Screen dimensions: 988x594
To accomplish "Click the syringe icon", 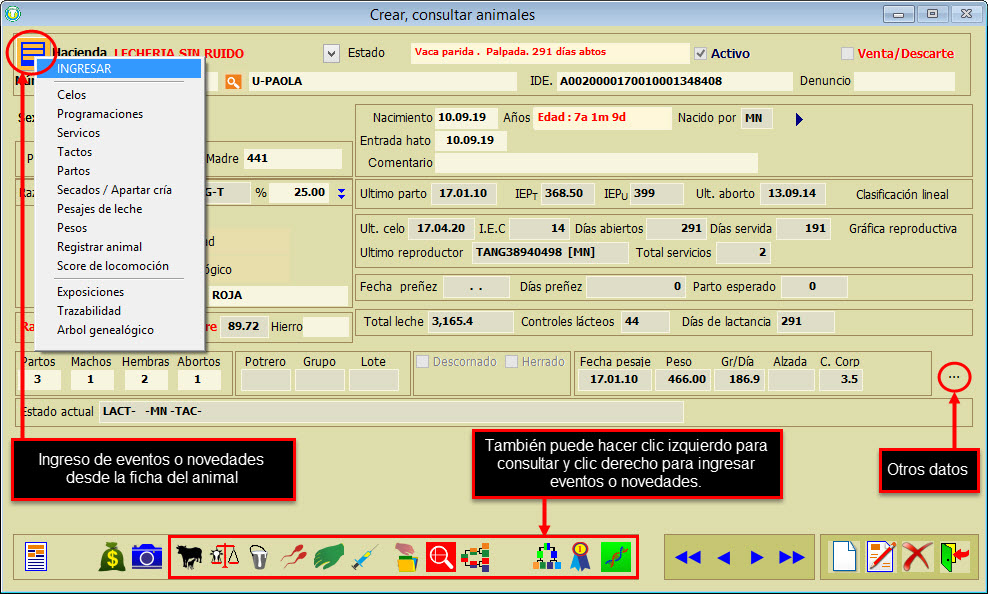I will (x=365, y=556).
